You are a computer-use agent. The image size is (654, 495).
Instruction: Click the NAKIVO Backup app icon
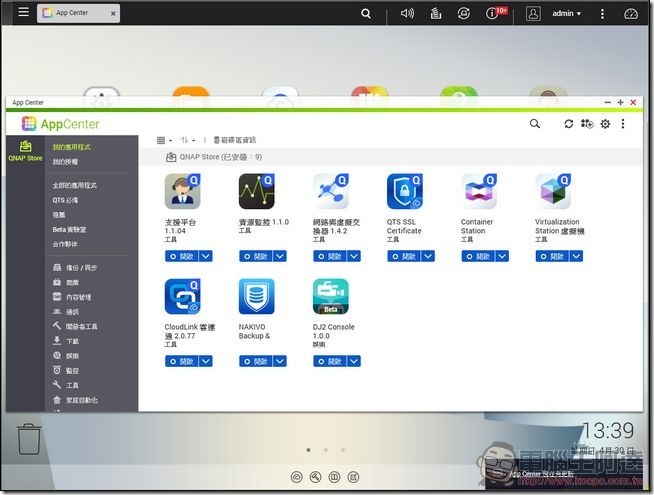pyautogui.click(x=257, y=296)
